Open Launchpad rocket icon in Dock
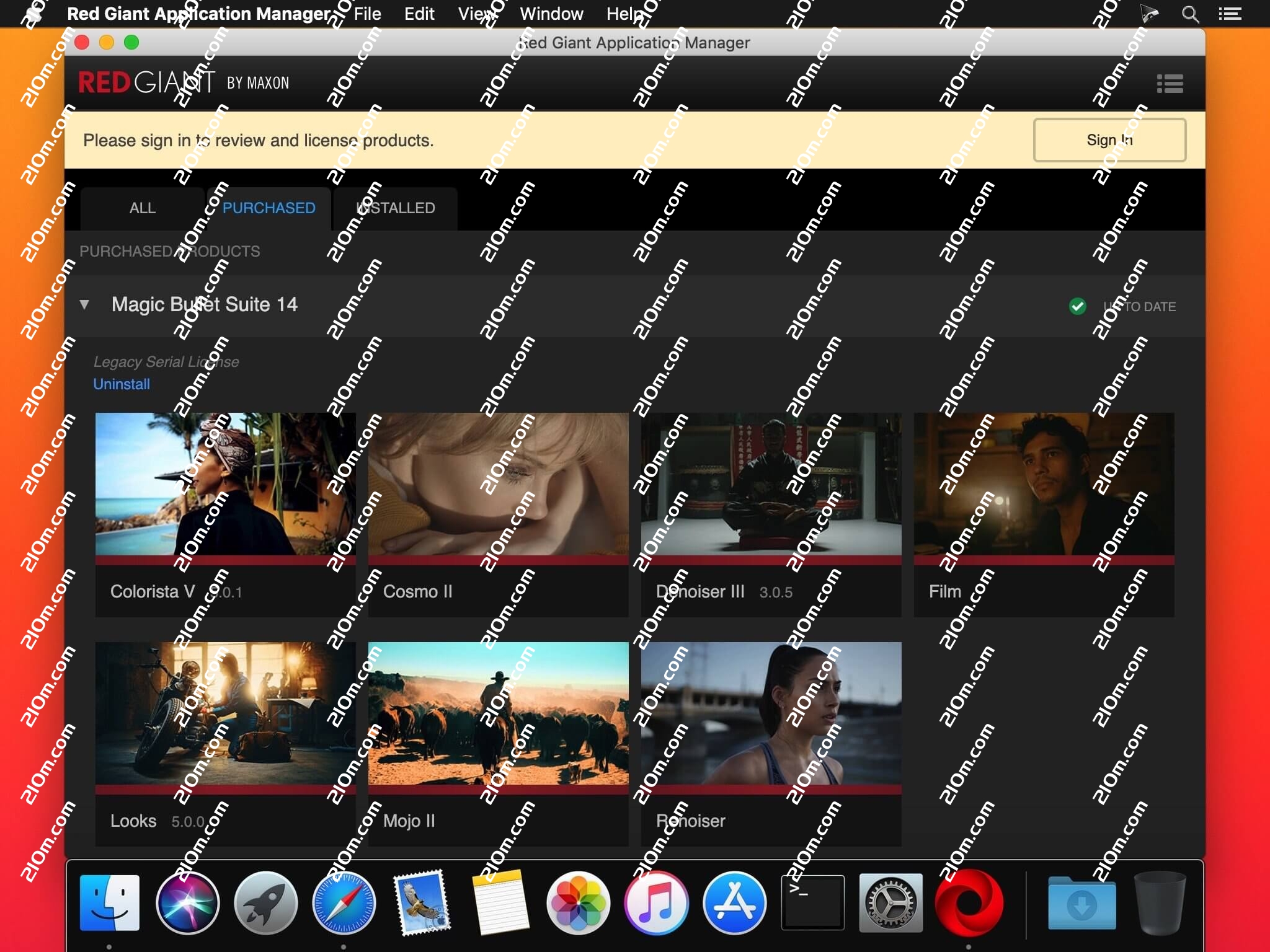Image resolution: width=1270 pixels, height=952 pixels. click(x=265, y=902)
